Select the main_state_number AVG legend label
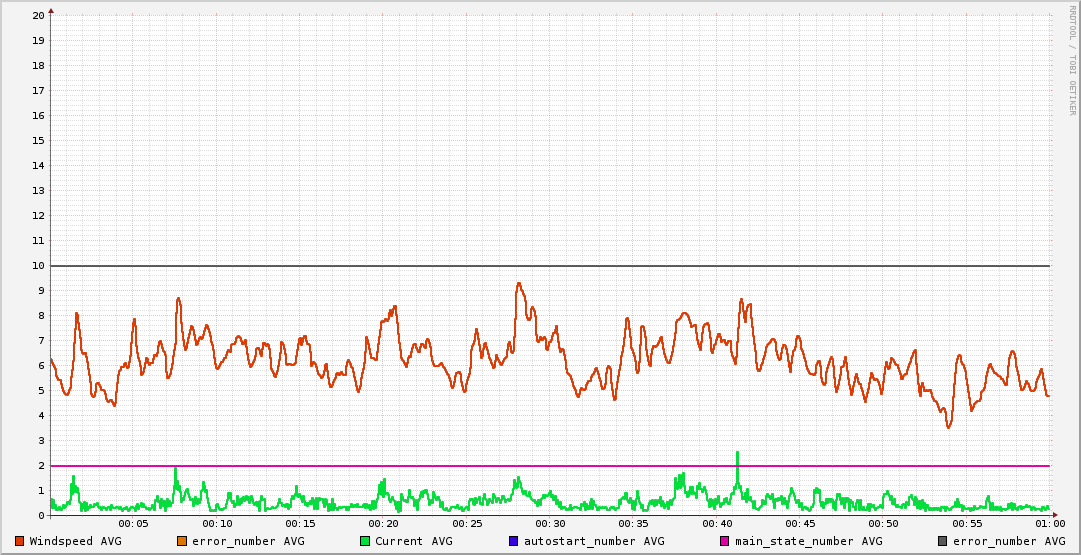 [x=808, y=541]
